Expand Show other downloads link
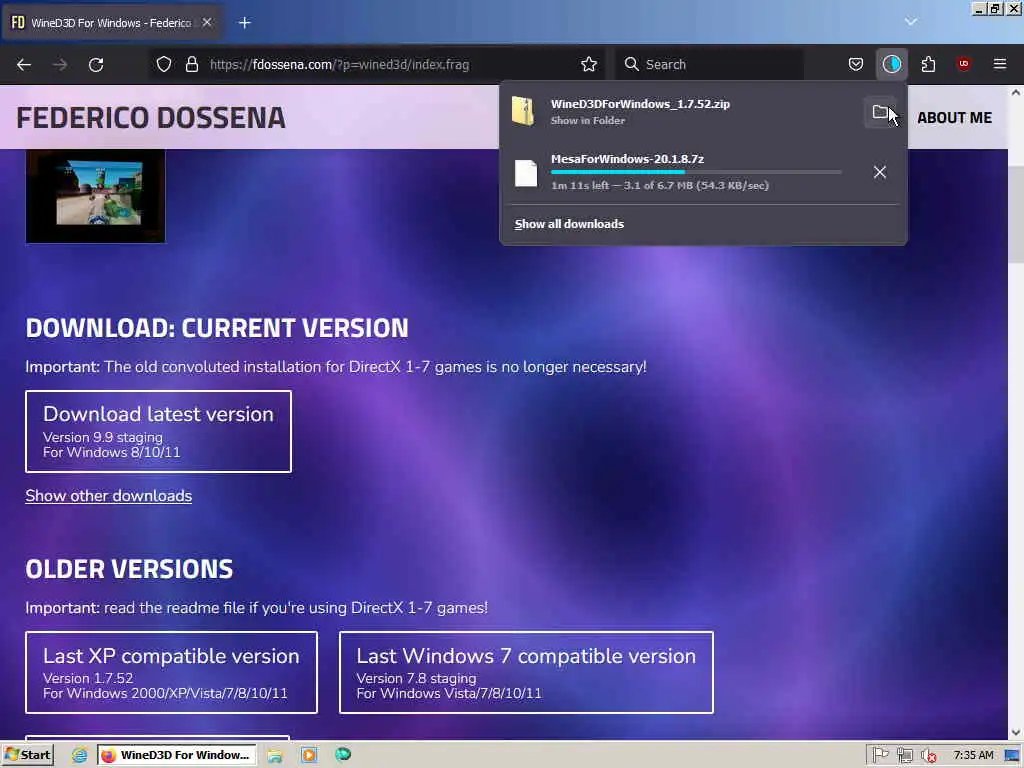Image resolution: width=1024 pixels, height=768 pixels. click(x=108, y=496)
